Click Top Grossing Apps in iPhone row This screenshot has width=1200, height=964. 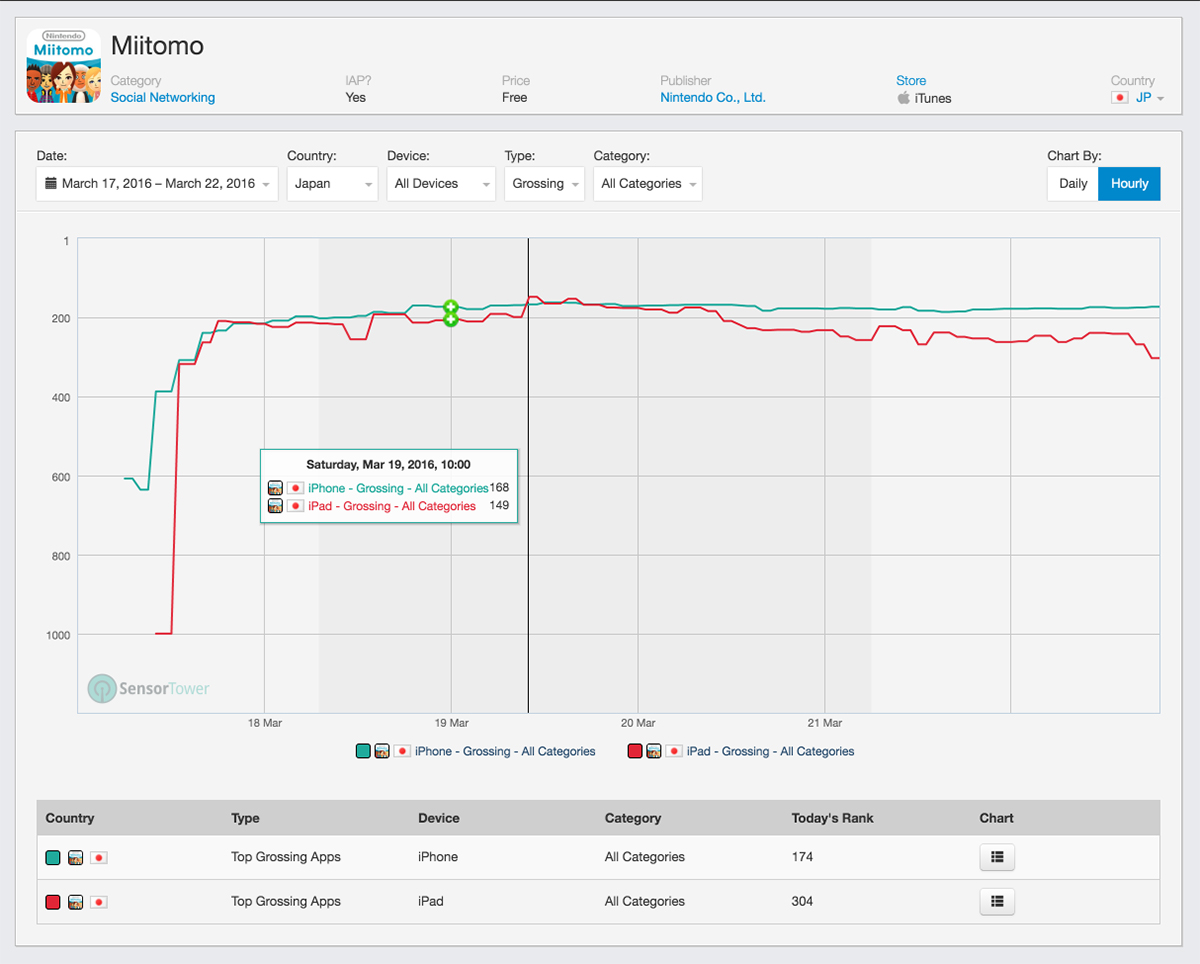[286, 857]
